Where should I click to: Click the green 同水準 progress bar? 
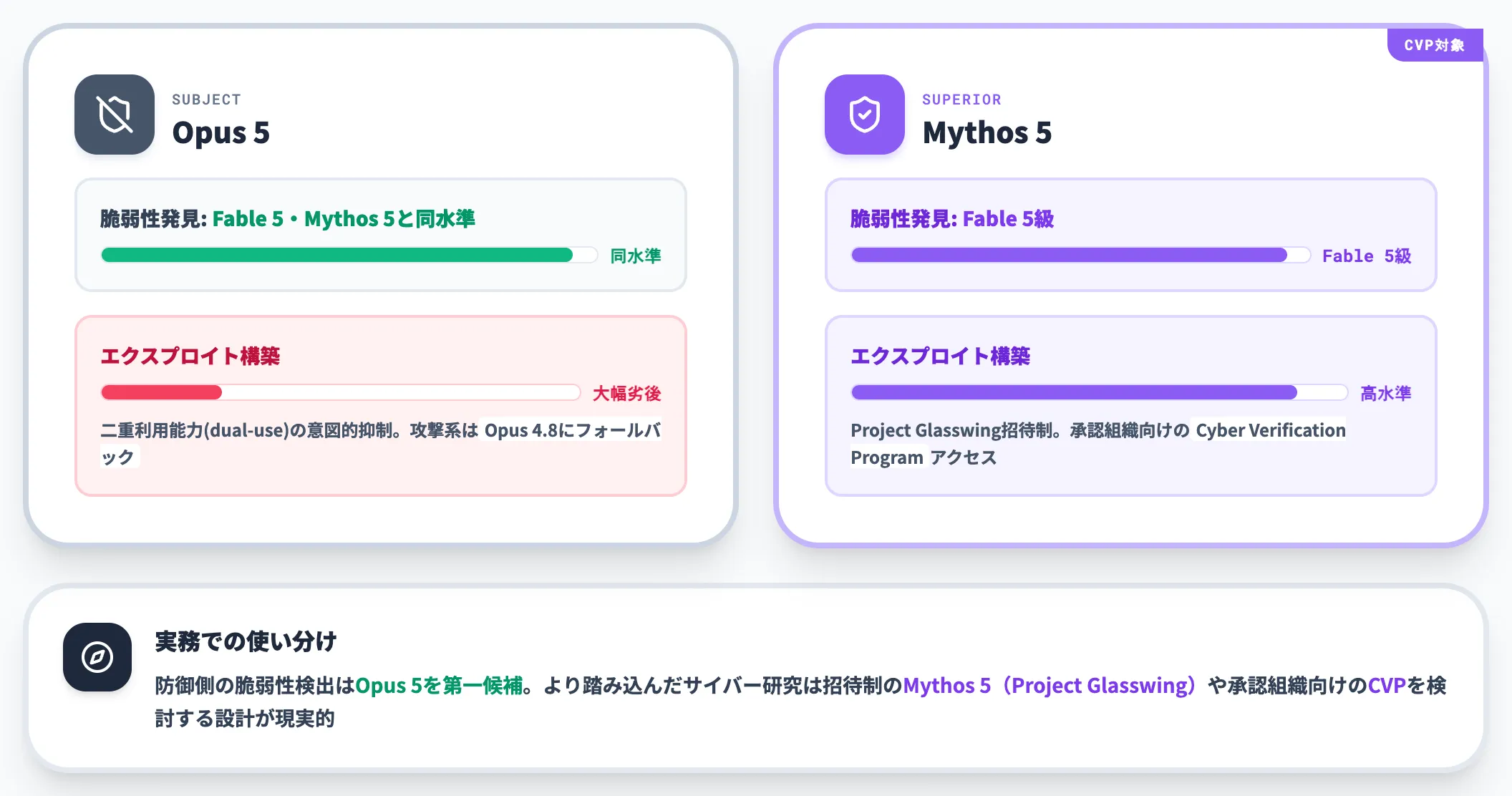point(349,255)
